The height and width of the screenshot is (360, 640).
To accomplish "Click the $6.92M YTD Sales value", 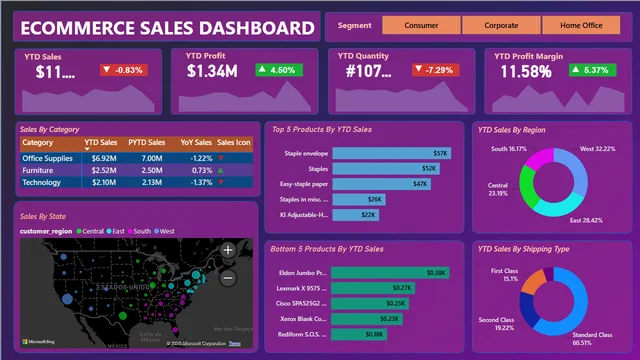I will click(x=104, y=158).
